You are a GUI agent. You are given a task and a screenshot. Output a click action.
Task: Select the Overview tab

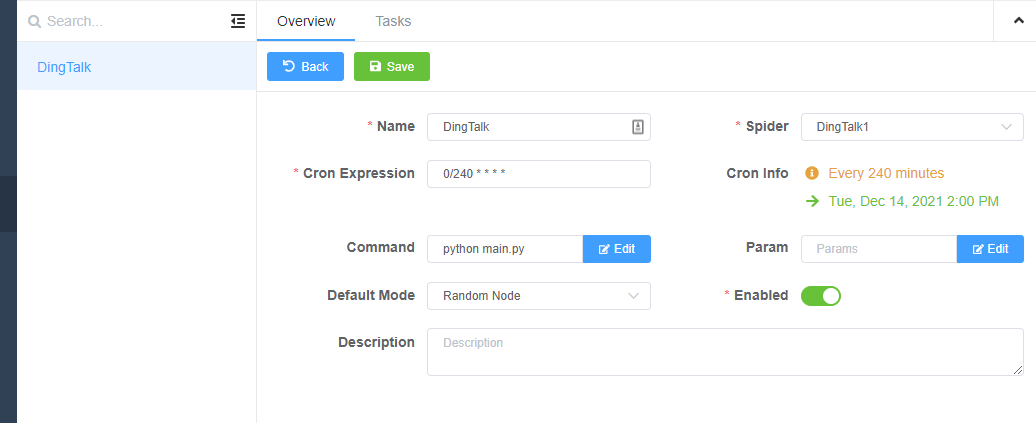pos(306,21)
